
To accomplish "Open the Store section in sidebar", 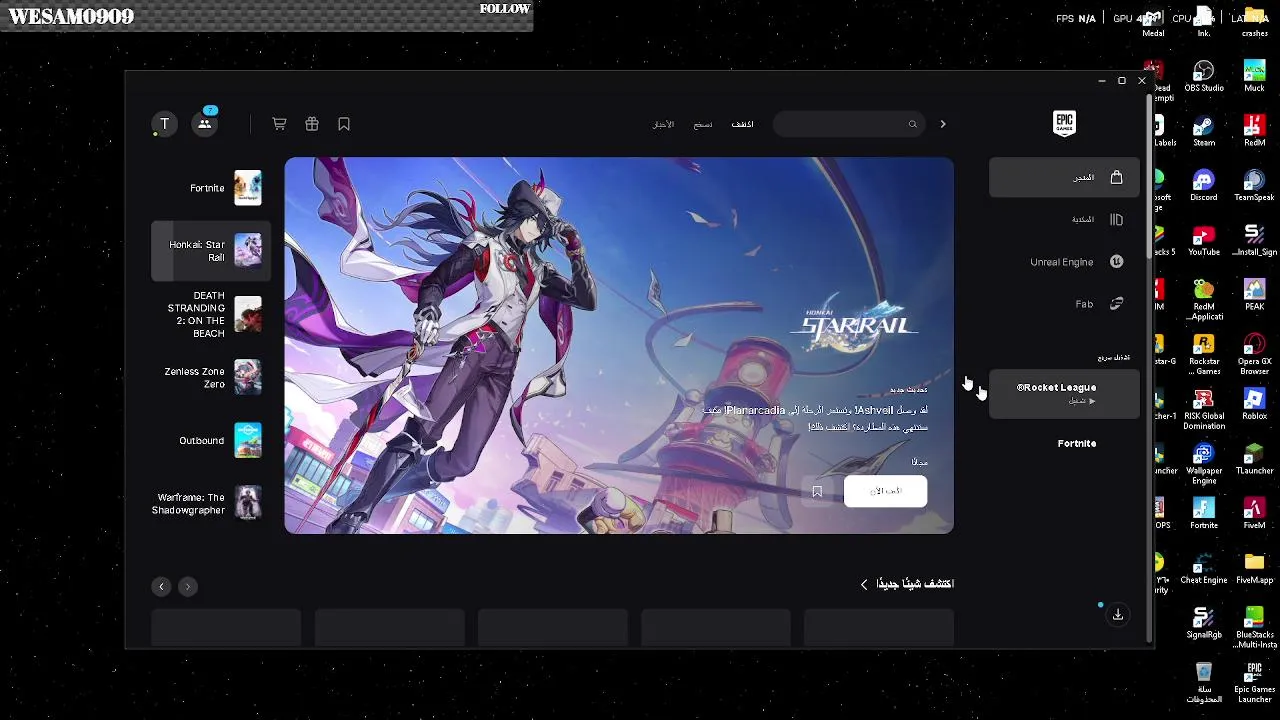I will point(1064,178).
